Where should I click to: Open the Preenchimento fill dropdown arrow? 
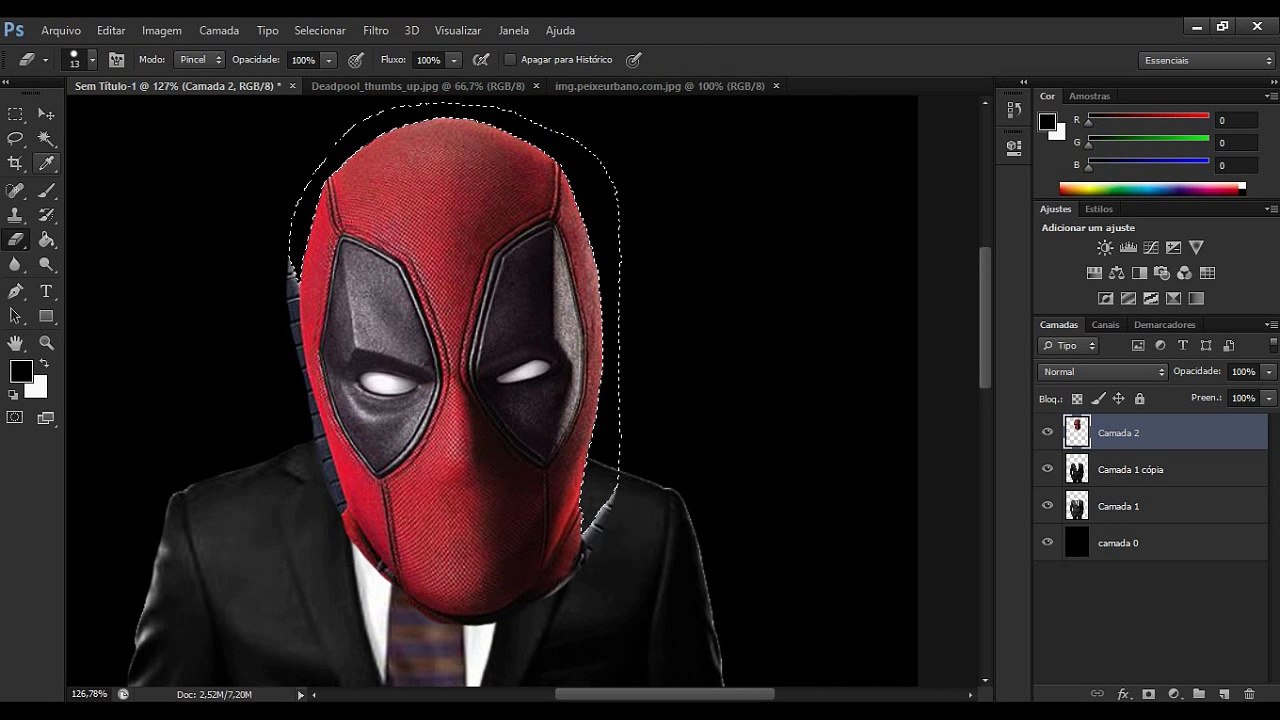[x=1269, y=398]
